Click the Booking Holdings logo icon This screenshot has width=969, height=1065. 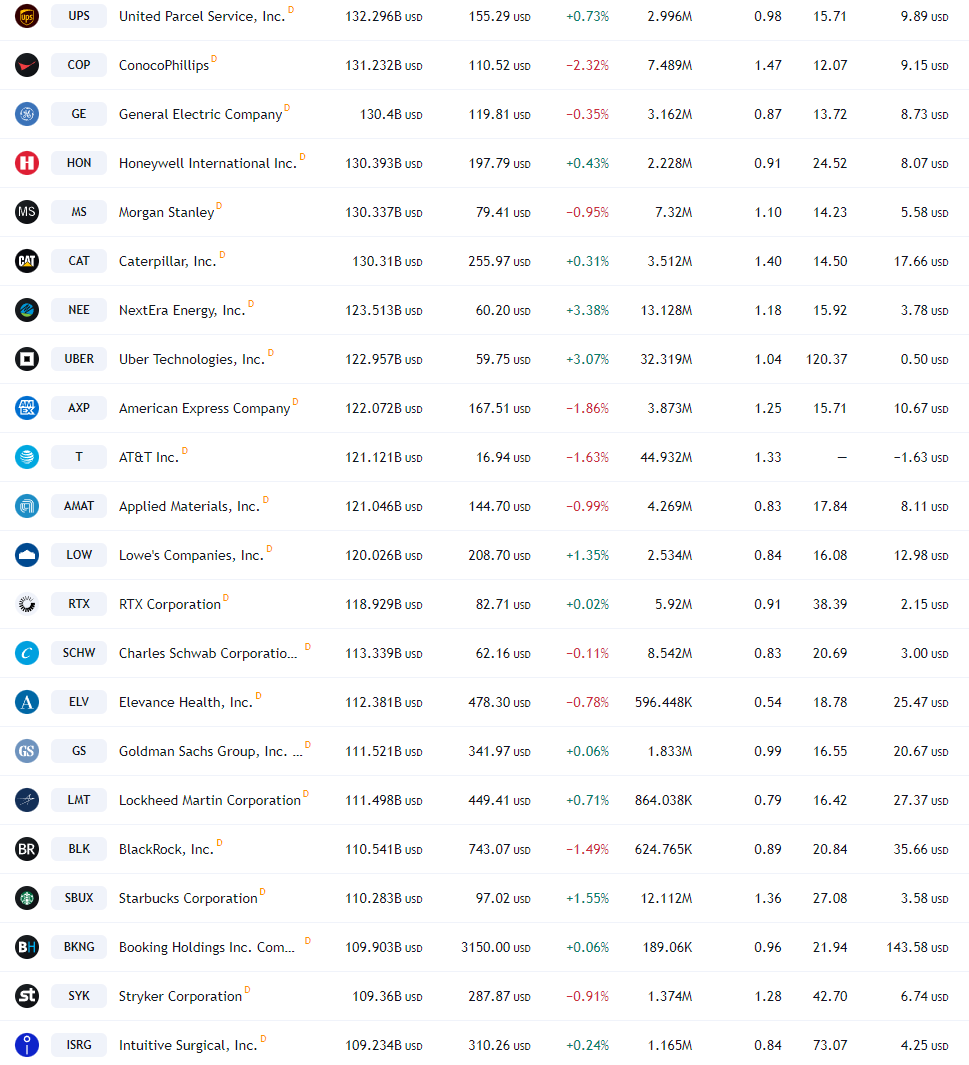tap(27, 947)
